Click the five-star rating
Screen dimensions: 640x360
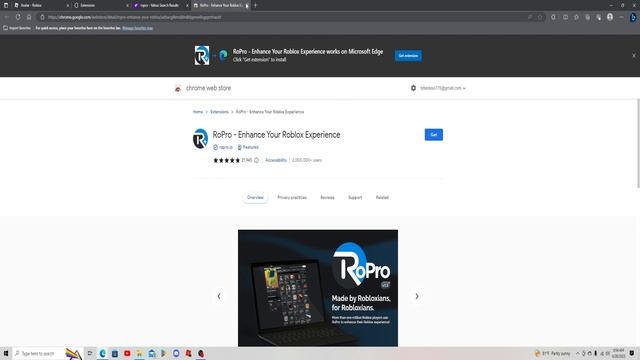tap(227, 160)
